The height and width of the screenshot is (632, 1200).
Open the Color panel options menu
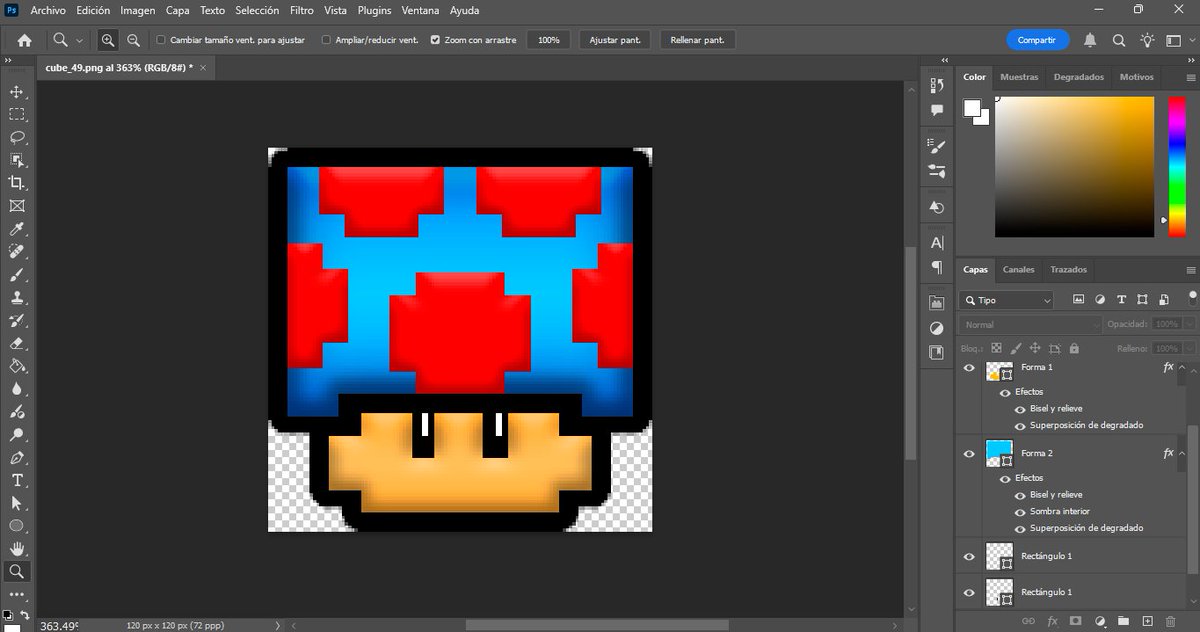click(x=1190, y=77)
